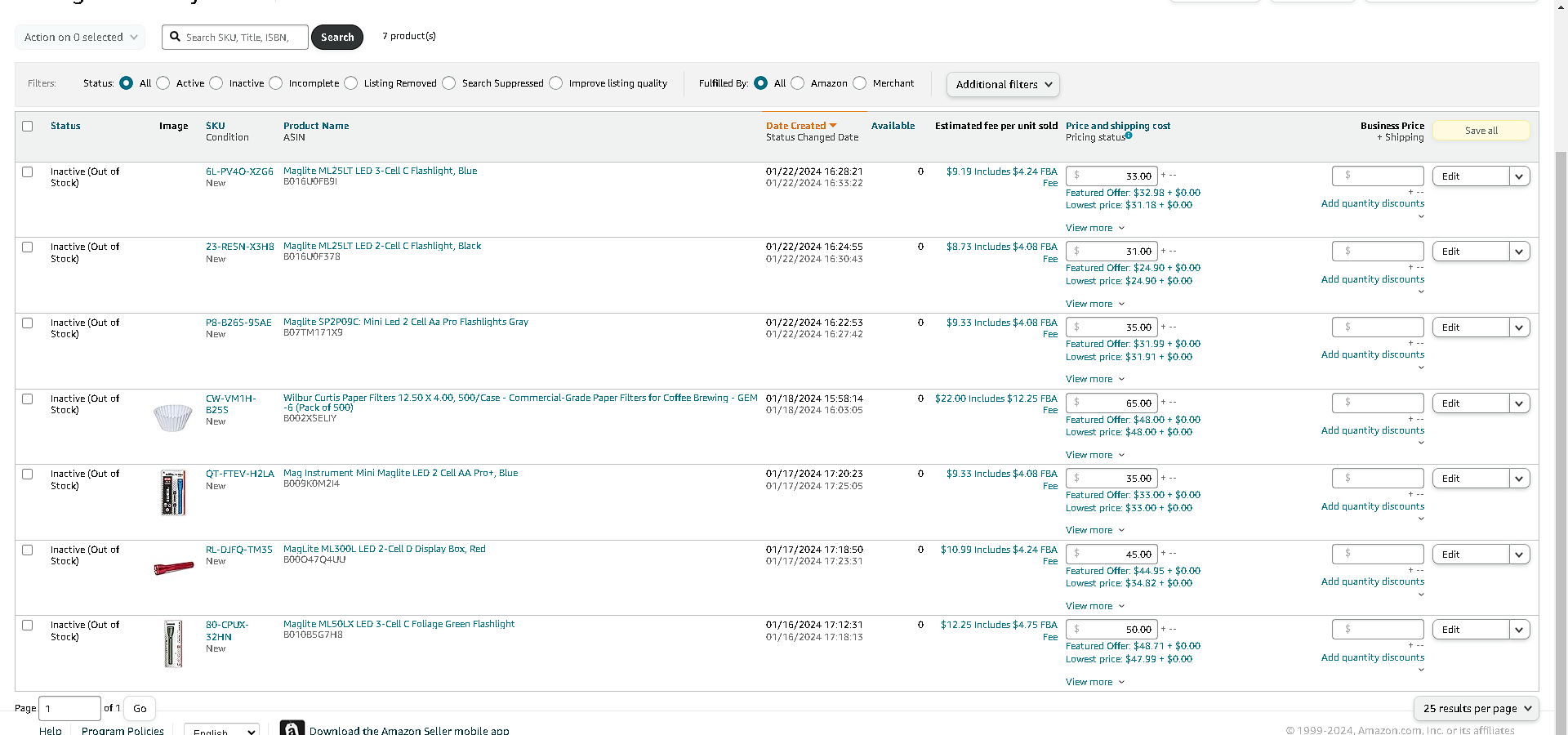Click the Go page button
1568x735 pixels.
click(x=140, y=708)
